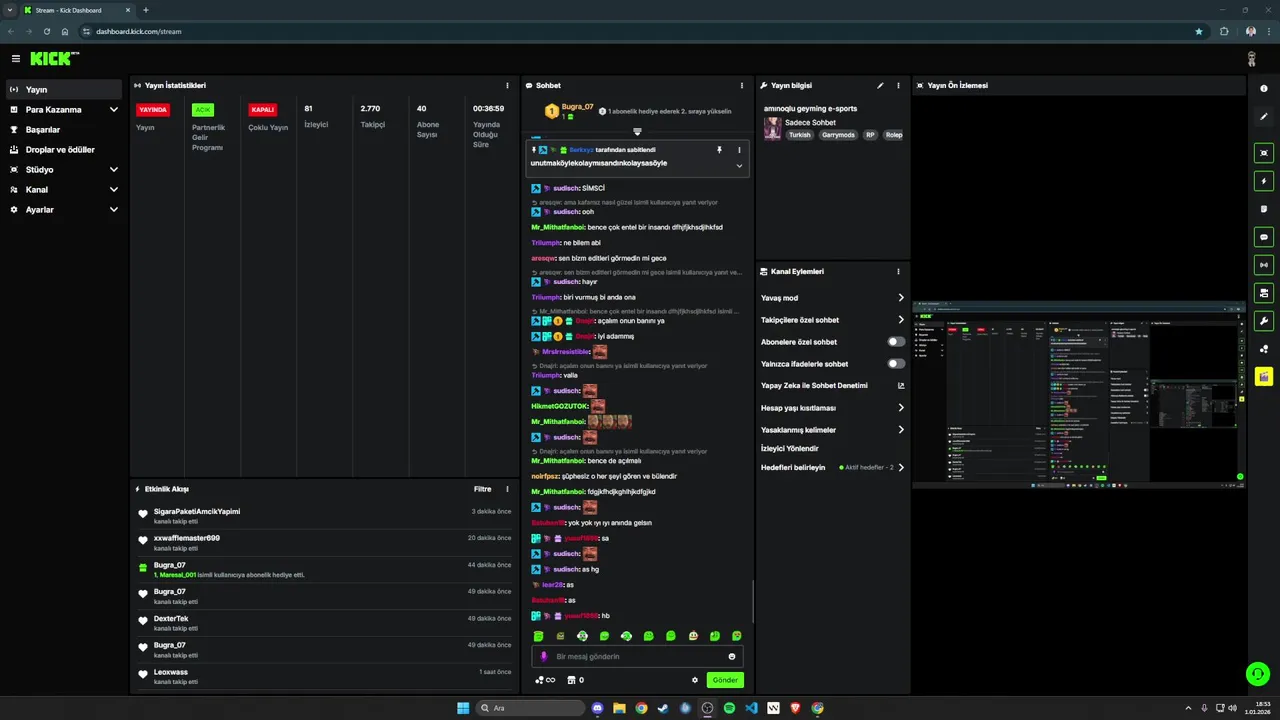This screenshot has height=720, width=1280.
Task: Open the hamburger menu beside the KICK logo
Action: [16, 59]
